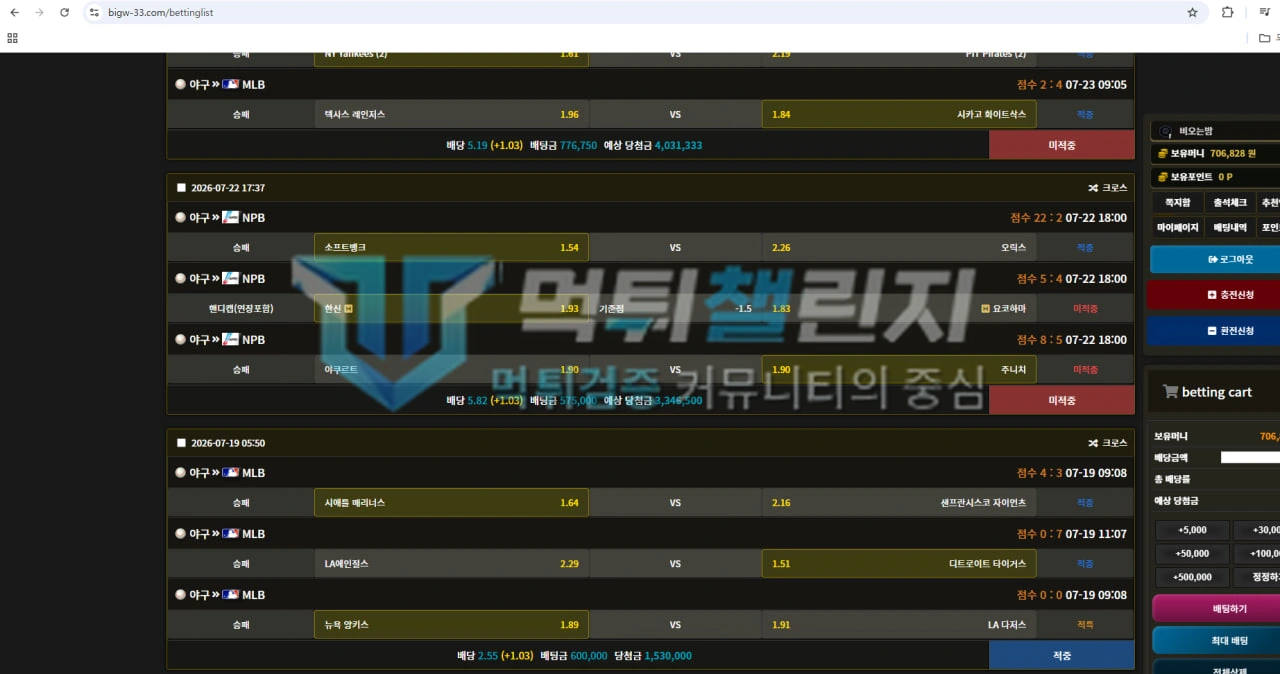Image resolution: width=1280 pixels, height=674 pixels.
Task: Click the red 미적중 status on the 776,750 bet
Action: tap(1062, 145)
